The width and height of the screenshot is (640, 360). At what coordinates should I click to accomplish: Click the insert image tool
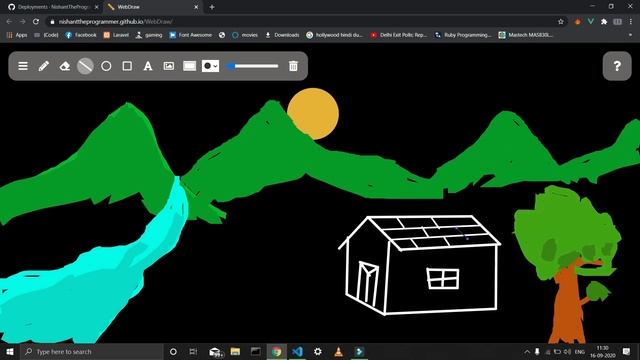point(169,66)
